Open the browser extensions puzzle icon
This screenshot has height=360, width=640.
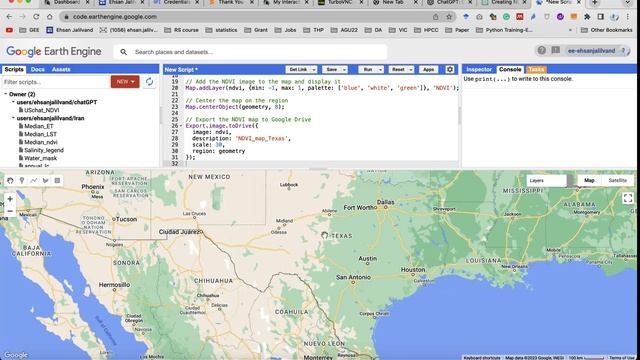pyautogui.click(x=587, y=17)
